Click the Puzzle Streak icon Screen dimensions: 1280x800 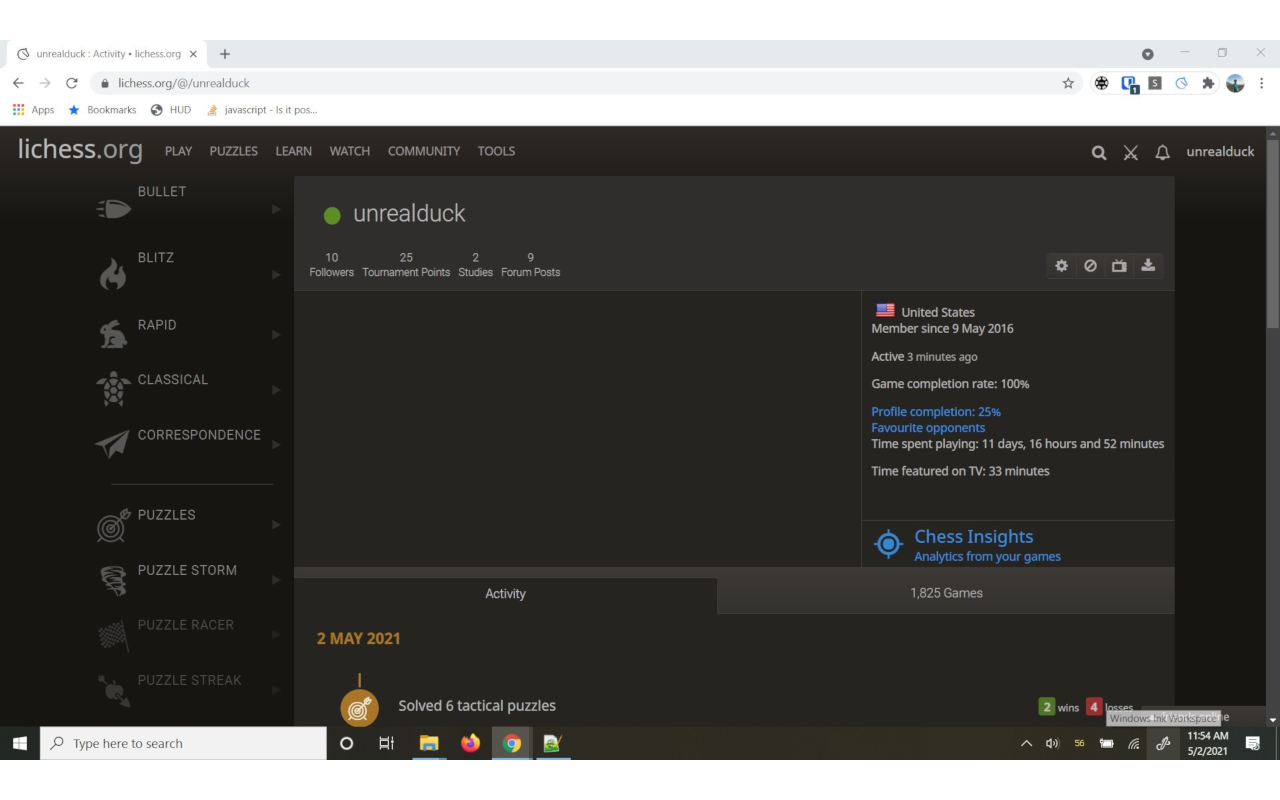coord(114,690)
